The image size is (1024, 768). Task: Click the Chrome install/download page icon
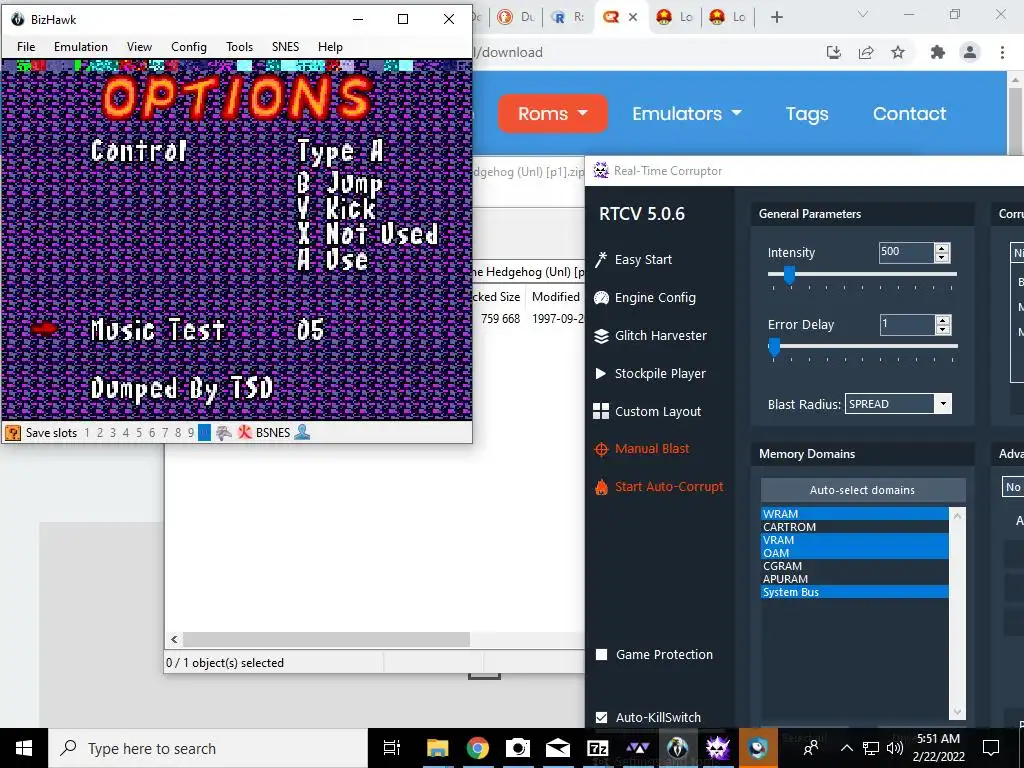pos(834,52)
